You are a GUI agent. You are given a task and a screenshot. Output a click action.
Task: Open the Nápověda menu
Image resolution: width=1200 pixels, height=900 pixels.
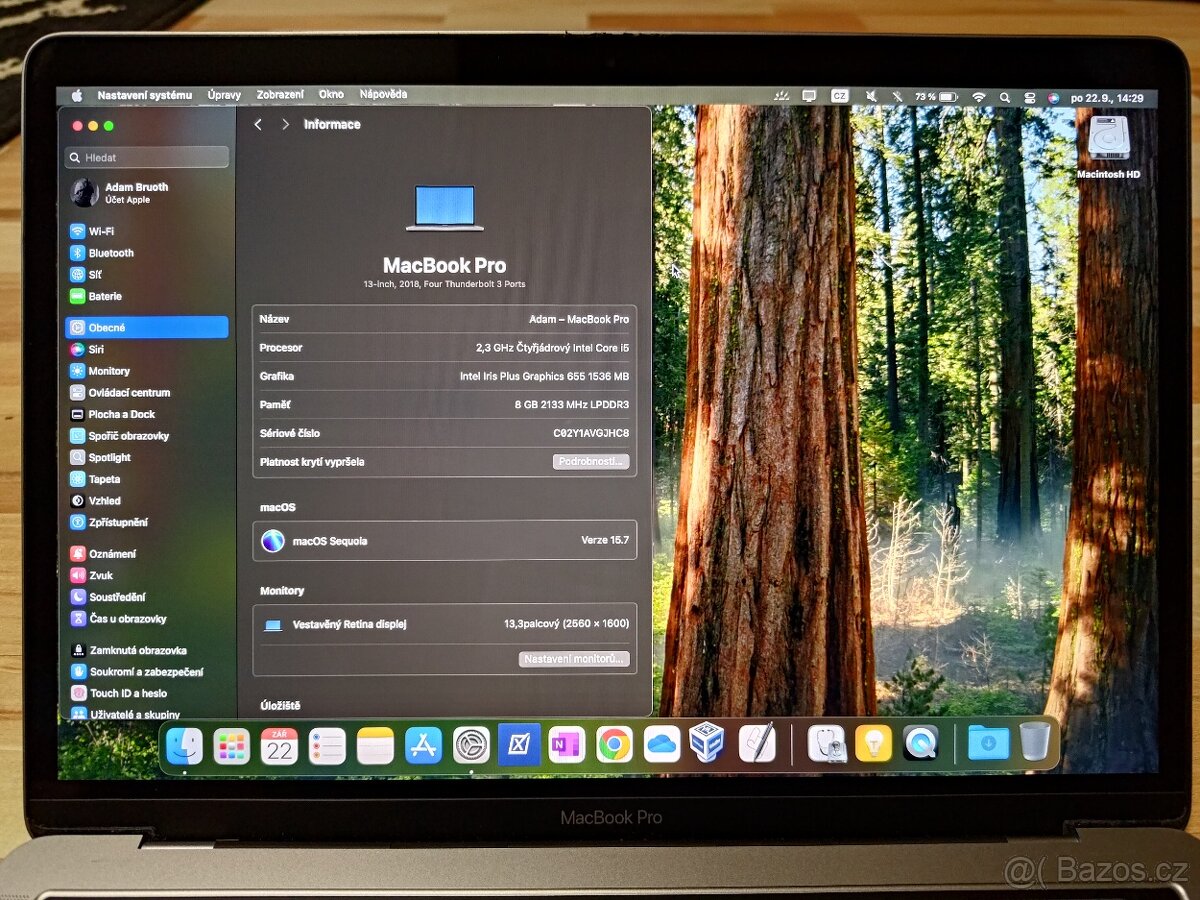[x=385, y=94]
